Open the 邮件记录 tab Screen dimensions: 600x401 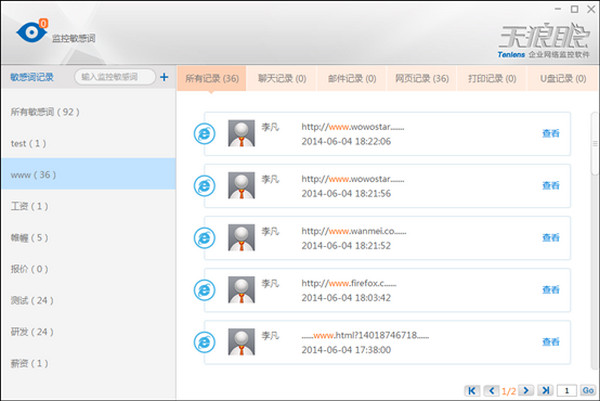tap(352, 78)
